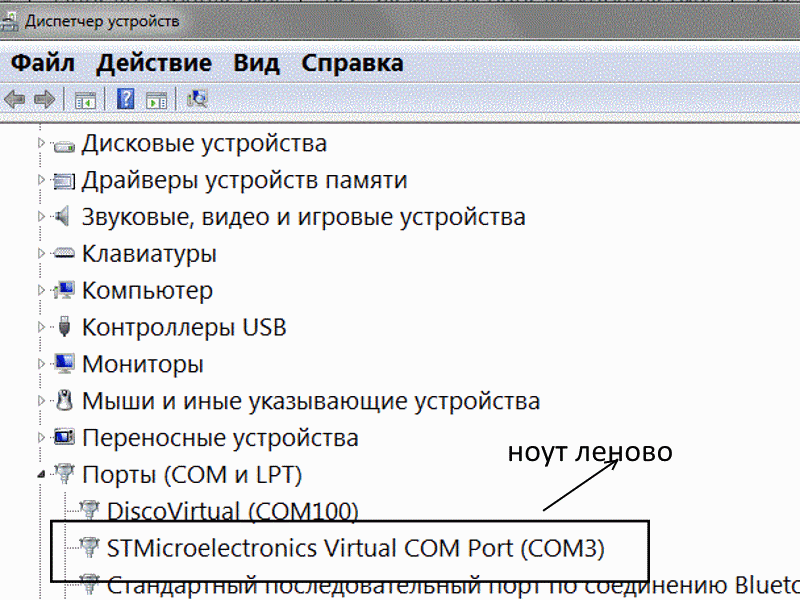Click the Forward arrow toolbar icon
This screenshot has height=600, width=800.
point(44,99)
